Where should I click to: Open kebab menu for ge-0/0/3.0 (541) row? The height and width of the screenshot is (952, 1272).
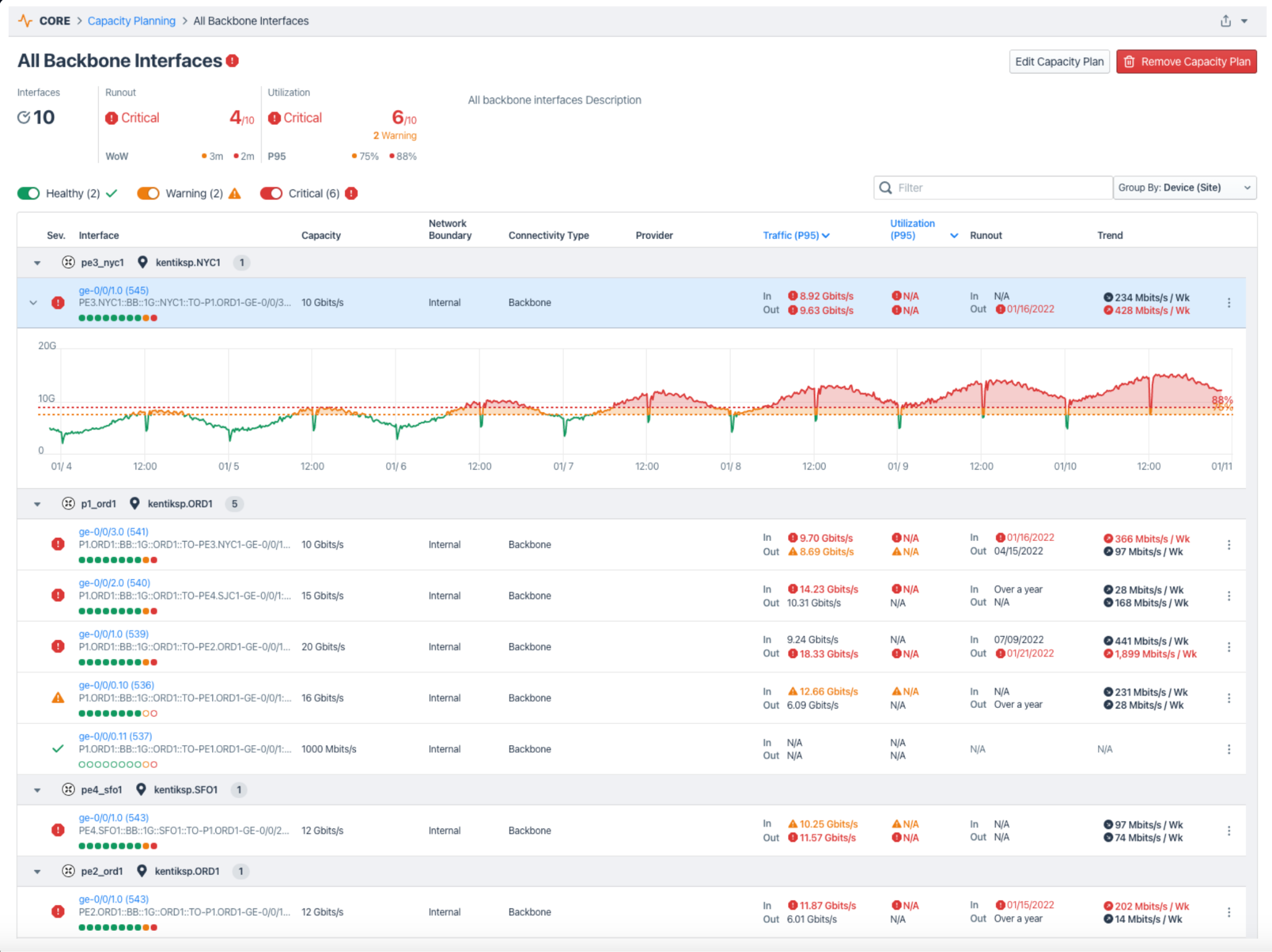coord(1229,545)
